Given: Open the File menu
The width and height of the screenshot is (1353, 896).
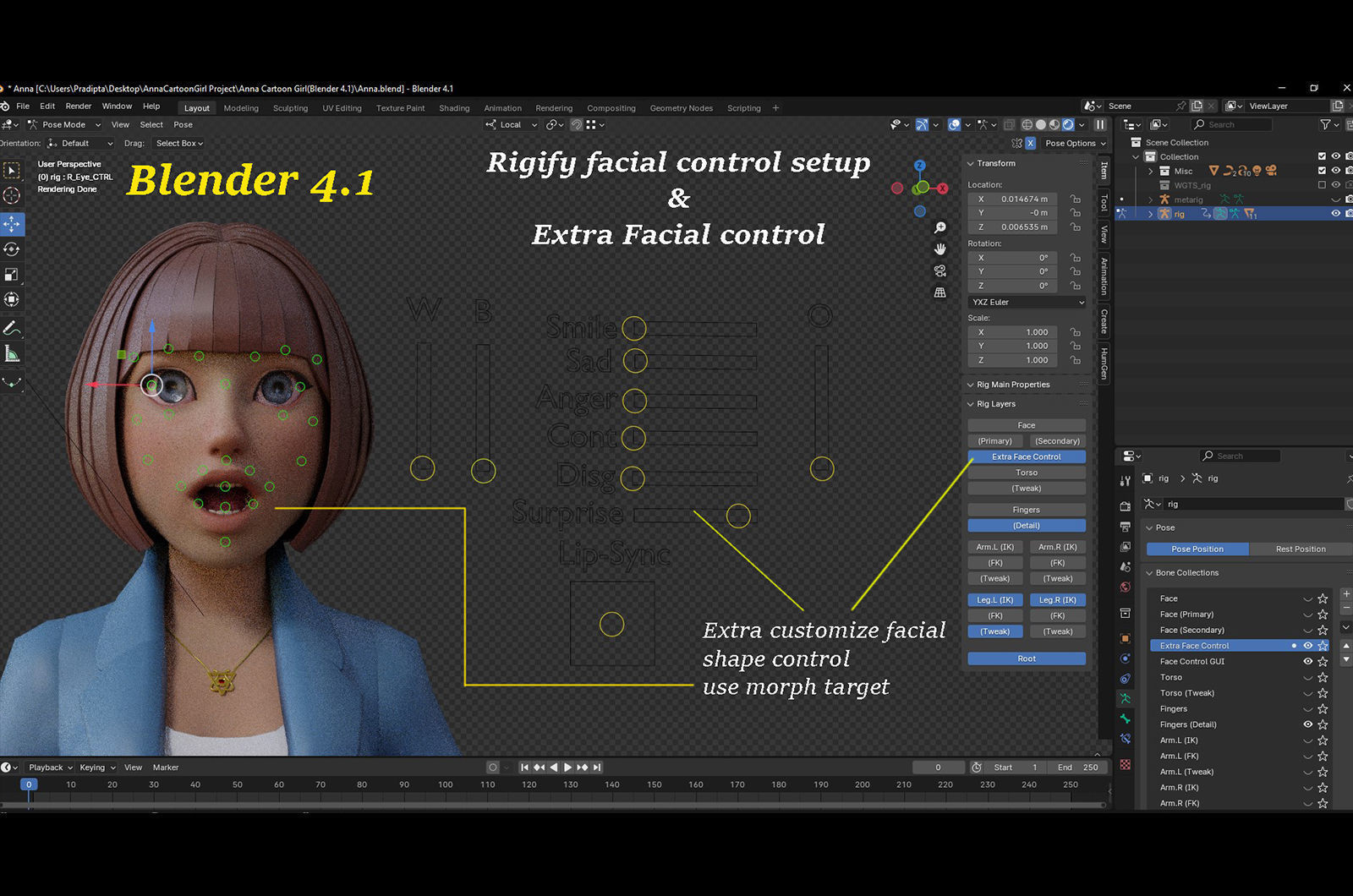Looking at the screenshot, I should click(23, 107).
